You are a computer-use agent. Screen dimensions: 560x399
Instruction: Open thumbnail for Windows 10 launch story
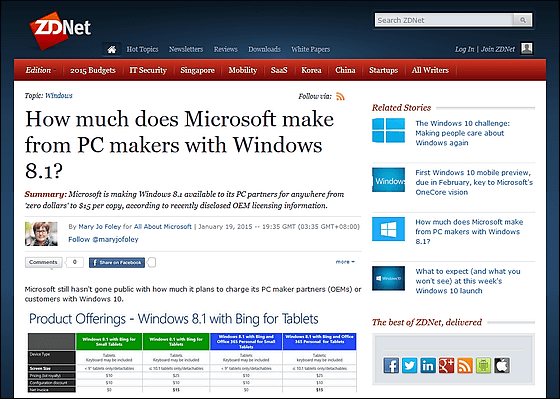pos(388,278)
